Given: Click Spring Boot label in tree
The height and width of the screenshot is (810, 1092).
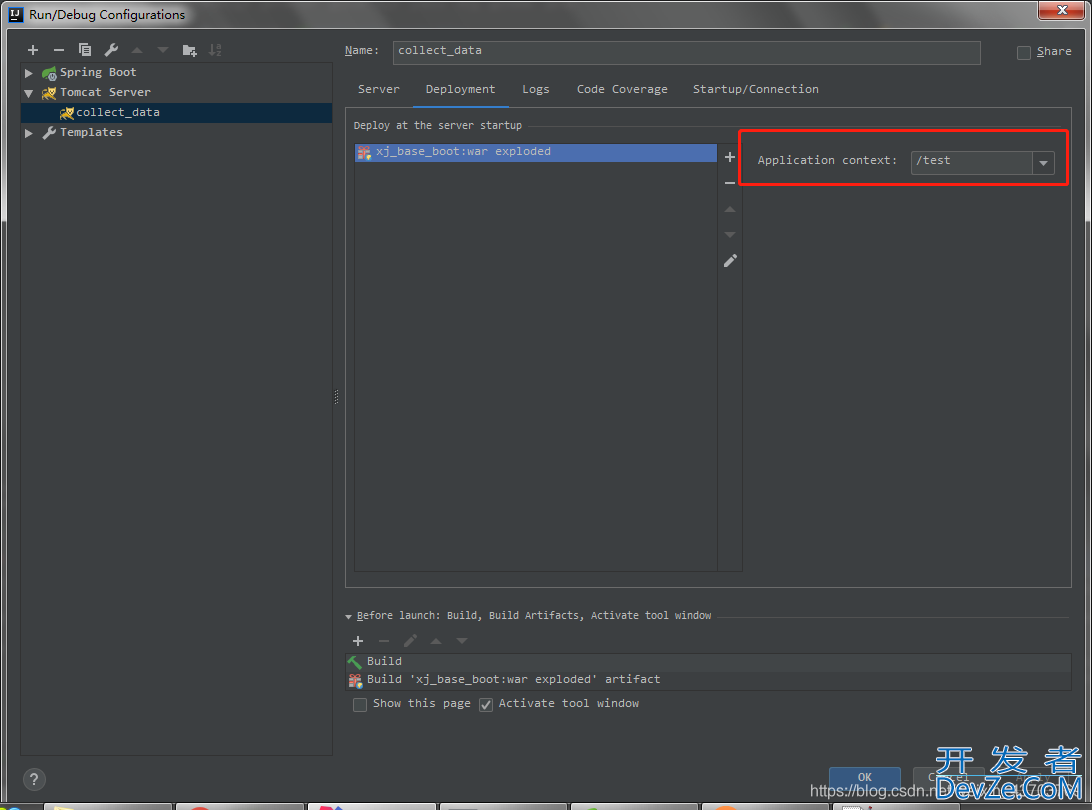Looking at the screenshot, I should [98, 72].
